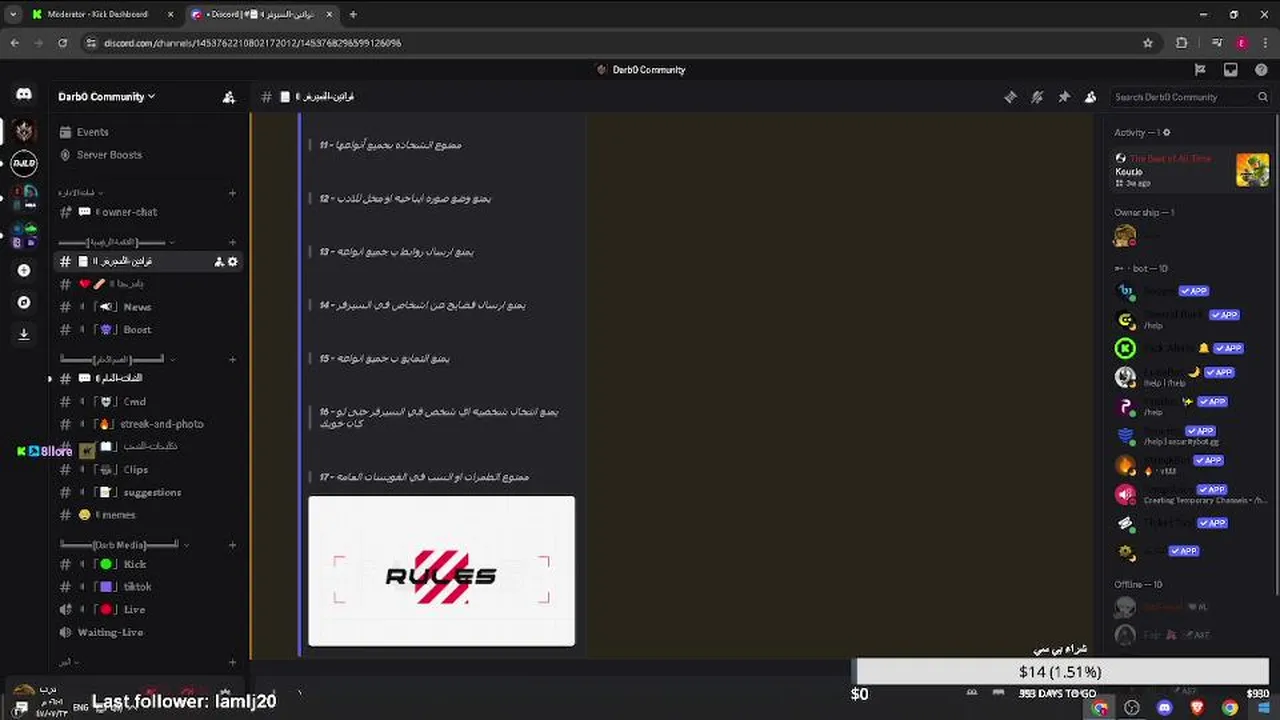Switch to Moderator - Kick Dashboard browser tab
Viewport: 1280px width, 720px height.
(x=103, y=14)
